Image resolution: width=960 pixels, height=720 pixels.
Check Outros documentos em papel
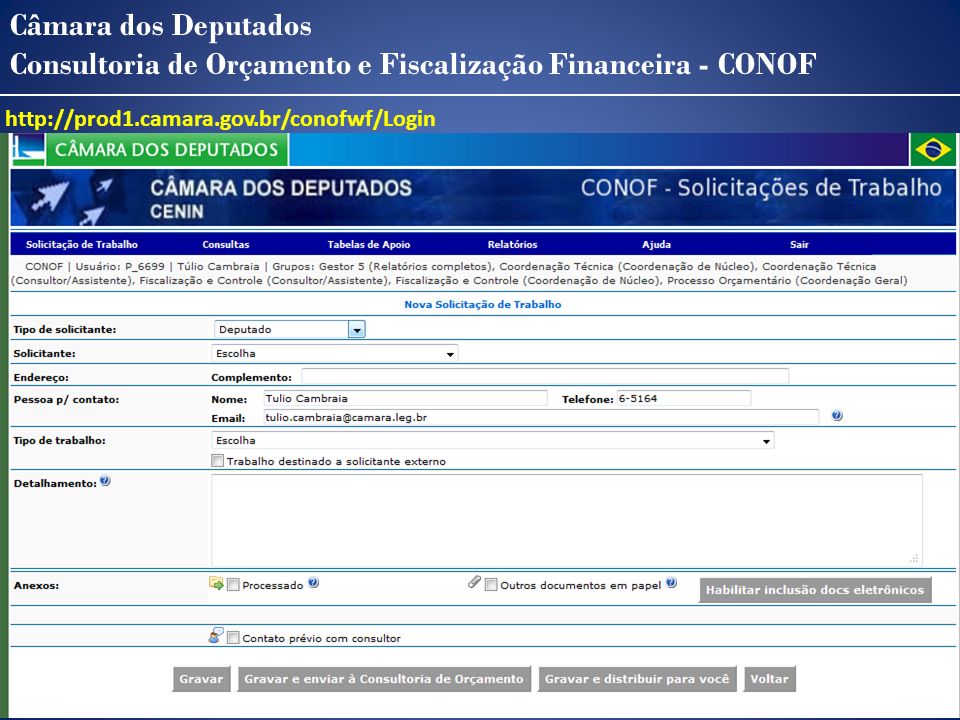(490, 585)
